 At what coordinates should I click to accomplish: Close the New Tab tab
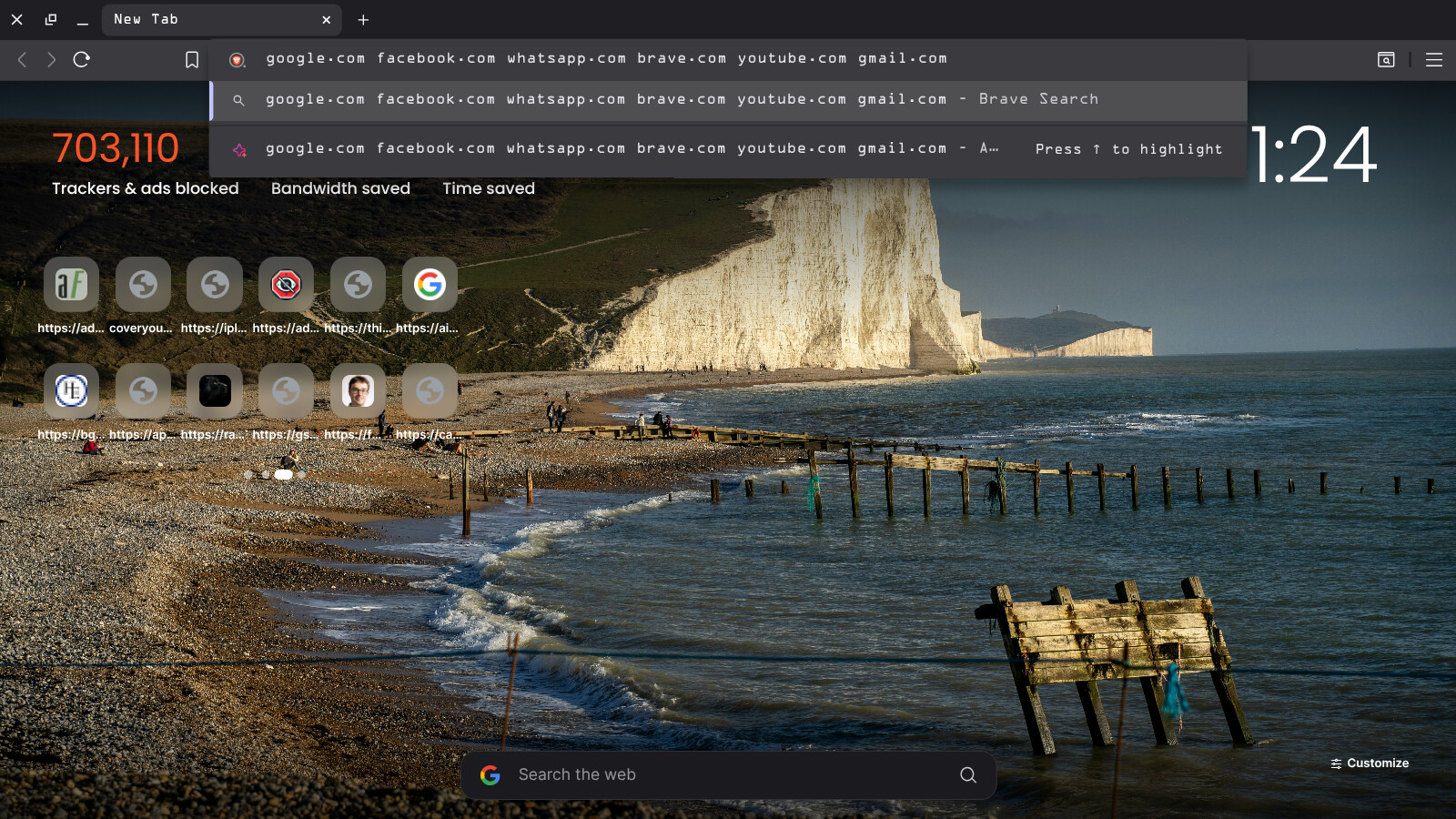(326, 20)
